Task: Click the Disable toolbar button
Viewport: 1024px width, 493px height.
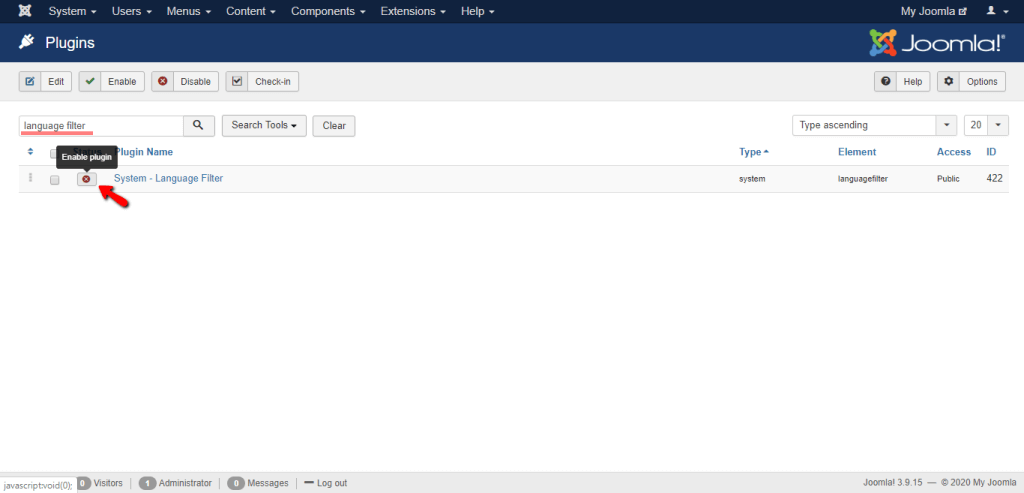Action: click(x=185, y=82)
